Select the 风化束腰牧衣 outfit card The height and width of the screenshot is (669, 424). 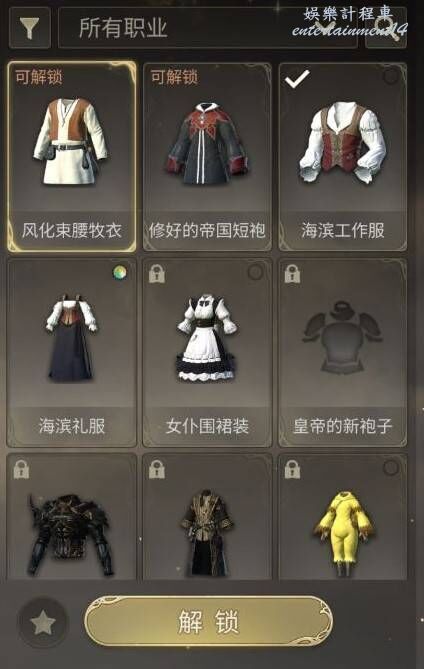[72, 156]
